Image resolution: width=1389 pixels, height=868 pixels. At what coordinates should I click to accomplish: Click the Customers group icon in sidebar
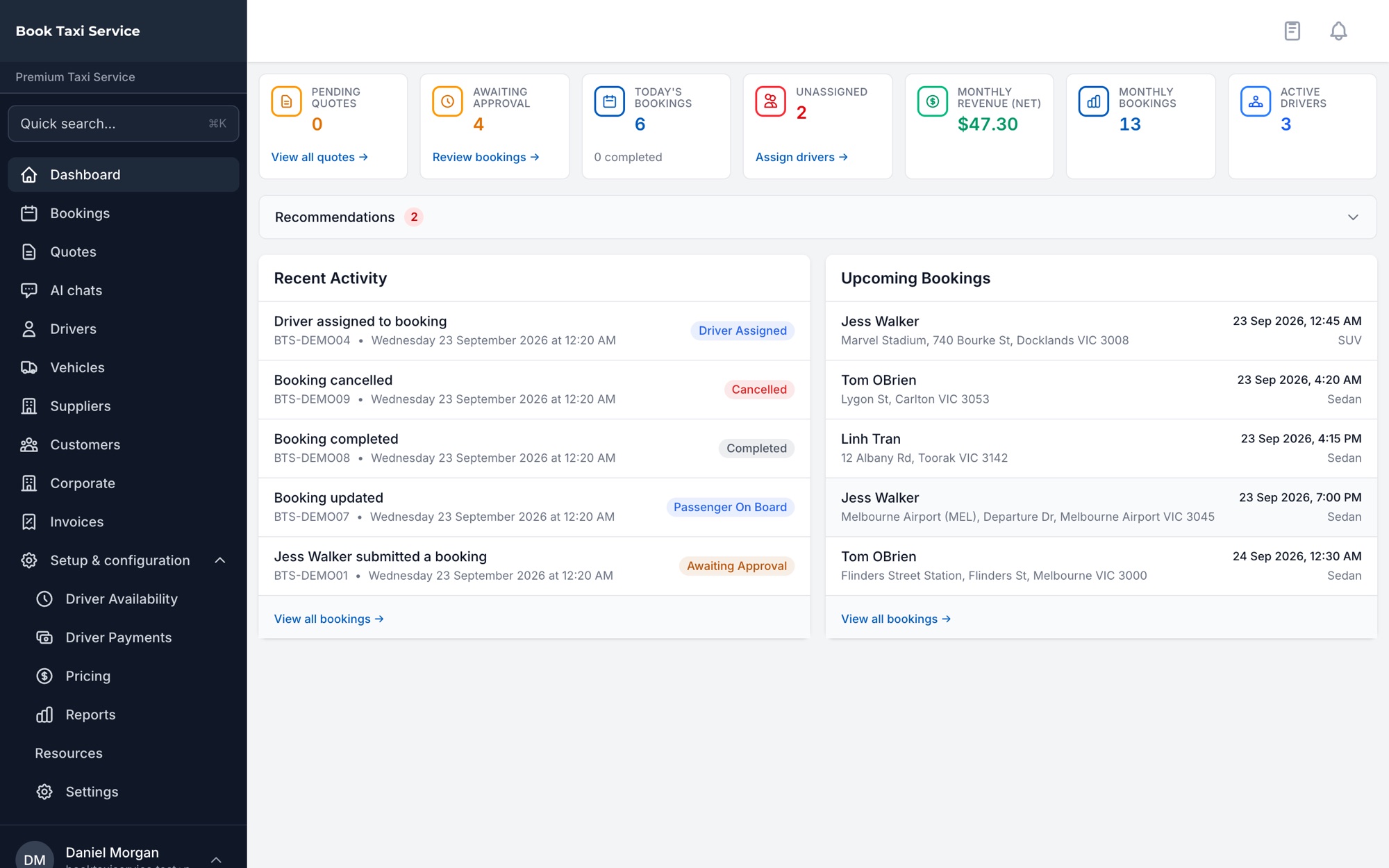pos(28,444)
